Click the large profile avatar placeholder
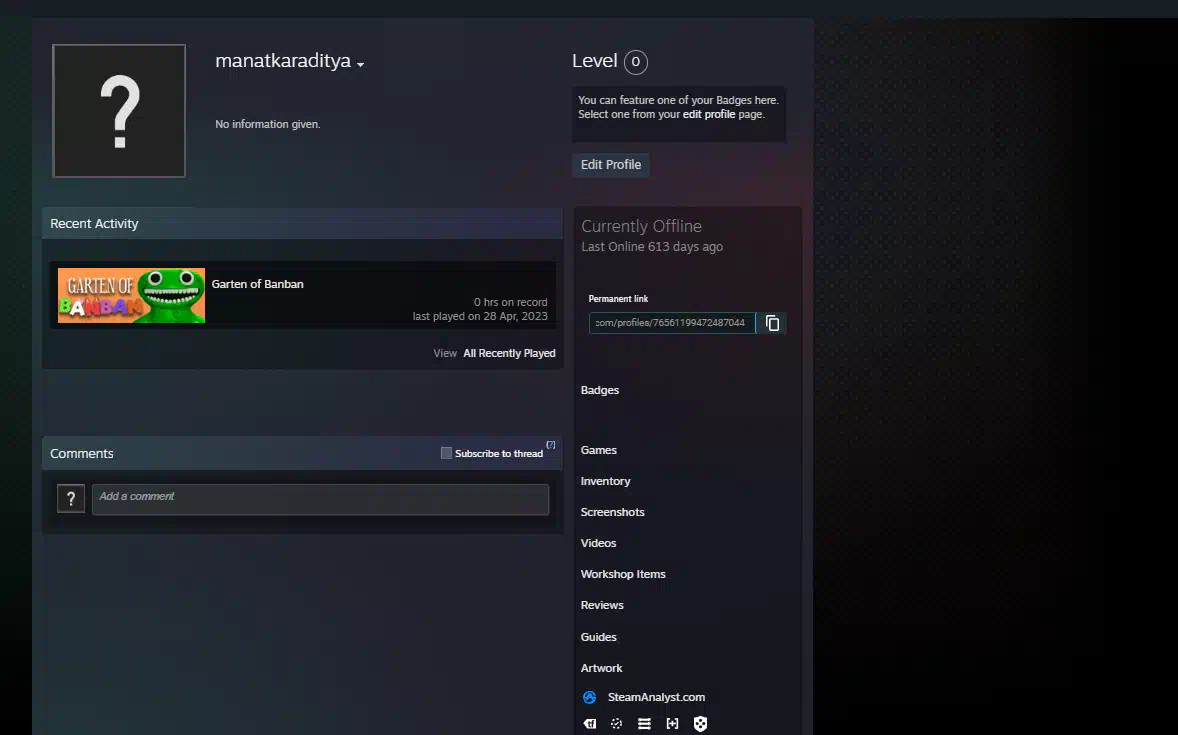Screen dimensions: 1178x735 click(x=119, y=111)
